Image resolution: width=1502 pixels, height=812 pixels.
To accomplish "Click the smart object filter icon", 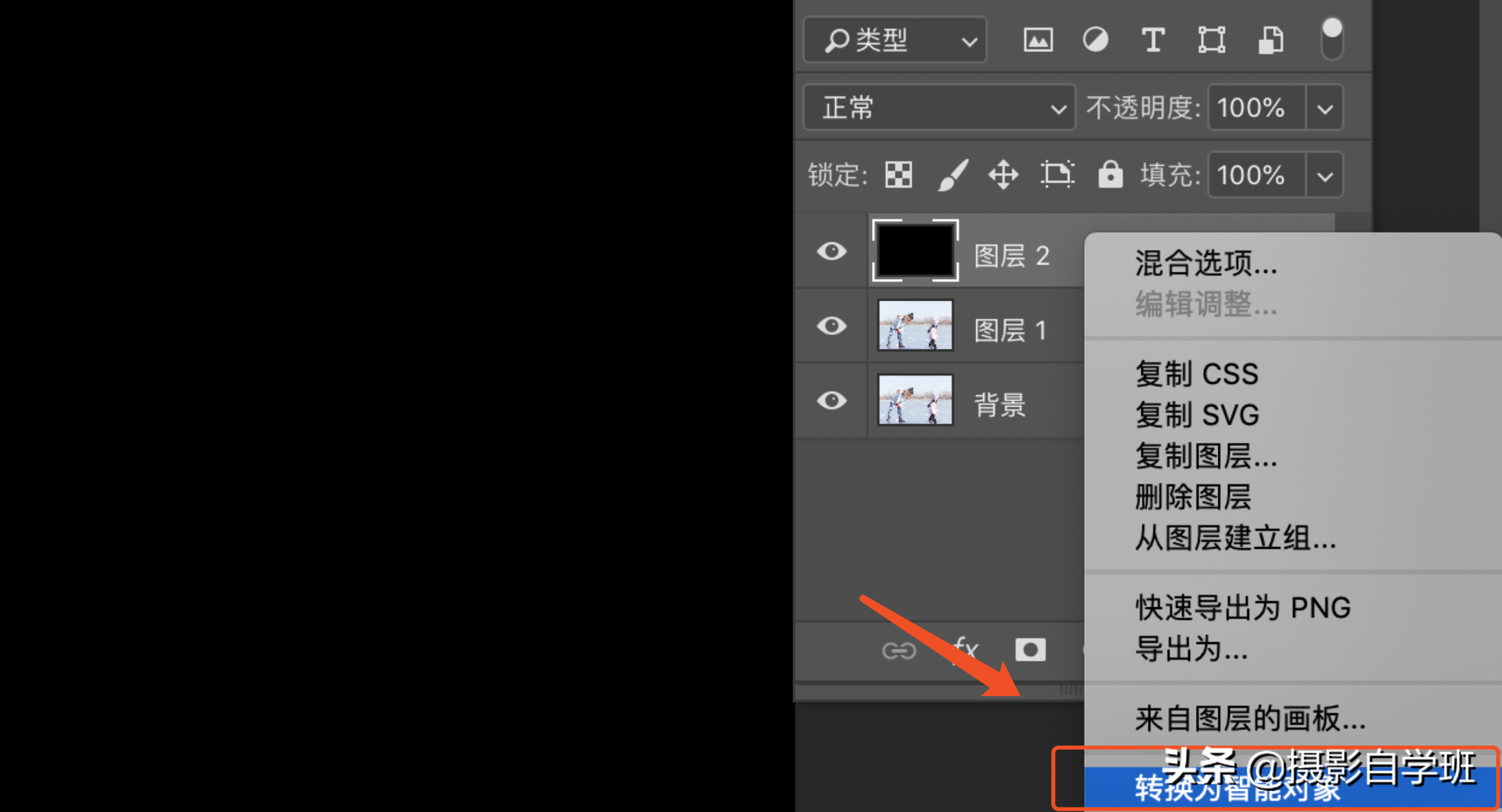I will tap(1270, 40).
